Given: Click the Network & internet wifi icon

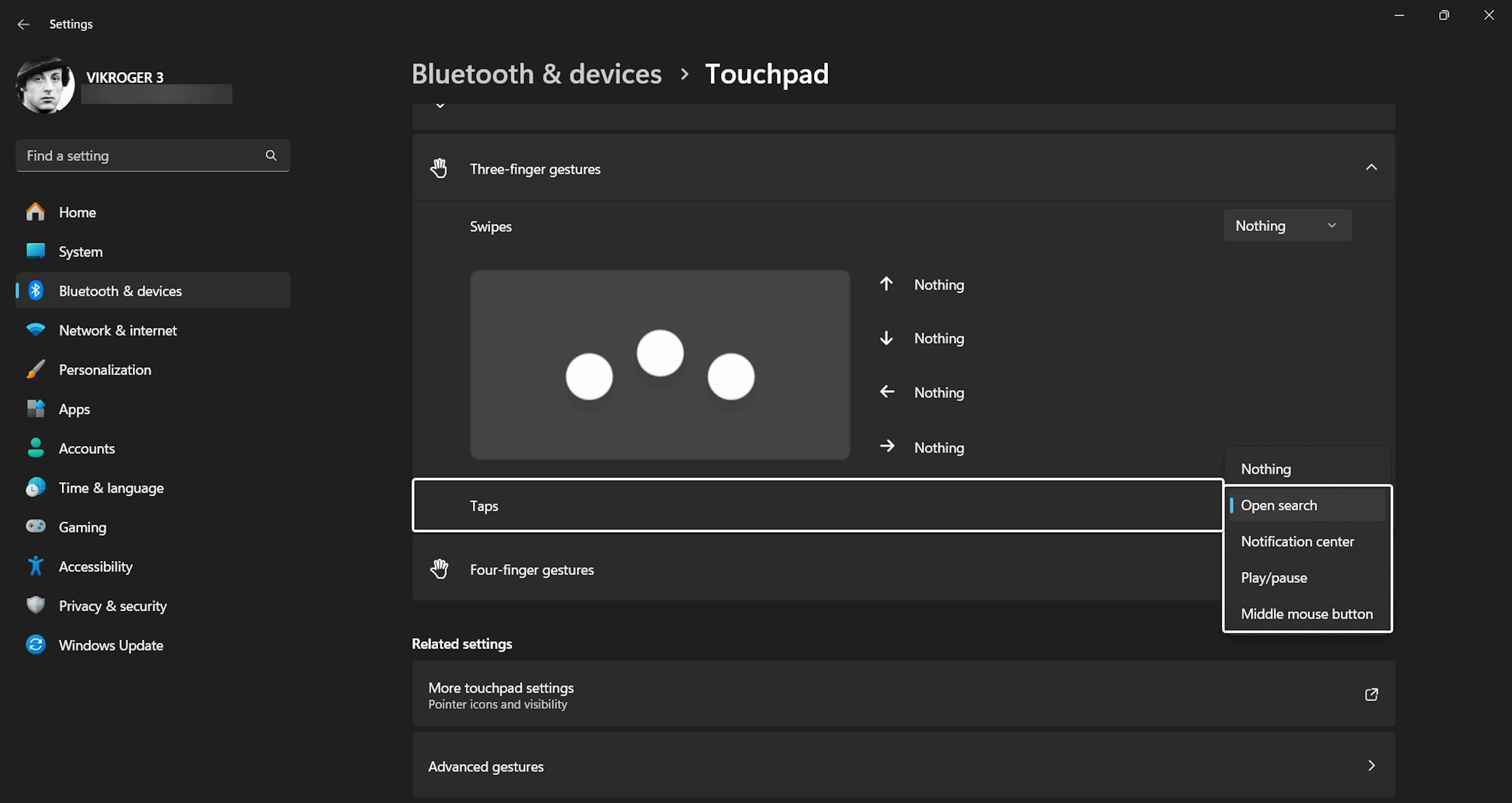Looking at the screenshot, I should coord(35,330).
